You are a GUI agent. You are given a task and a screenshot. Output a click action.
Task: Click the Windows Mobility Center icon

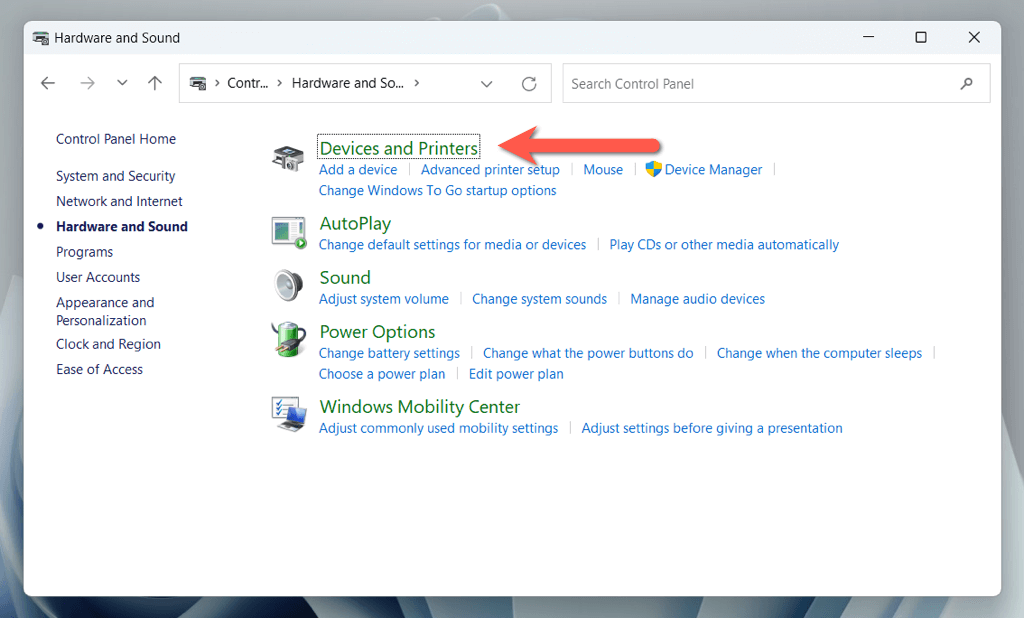pyautogui.click(x=288, y=414)
